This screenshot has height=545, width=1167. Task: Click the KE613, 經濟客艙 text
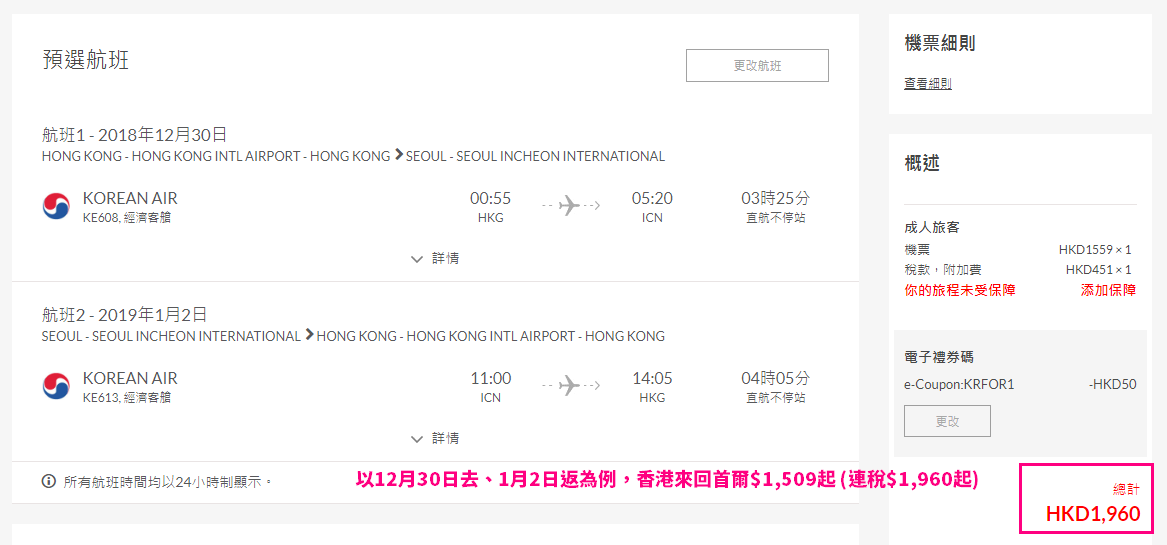127,398
